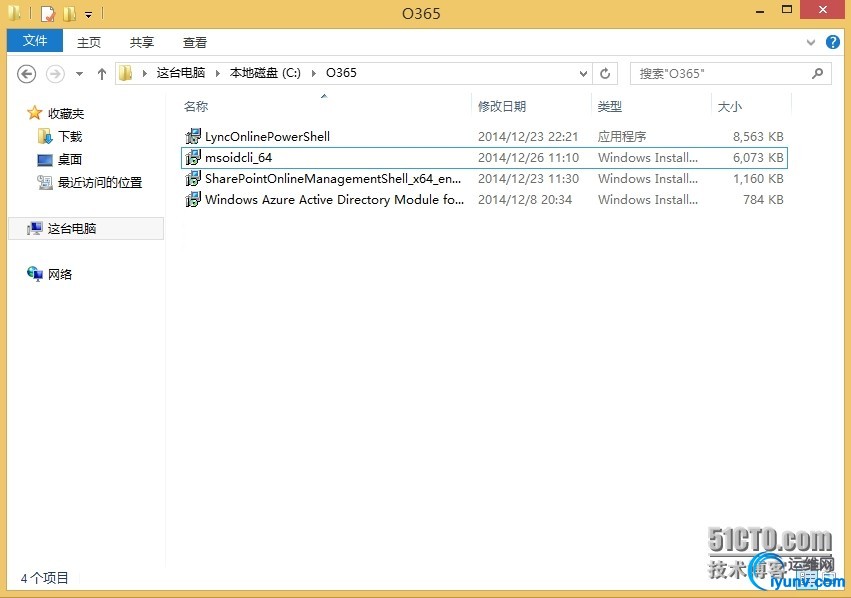Click the SharePointOnlineManagementShell file icon
The image size is (851, 598).
[193, 179]
